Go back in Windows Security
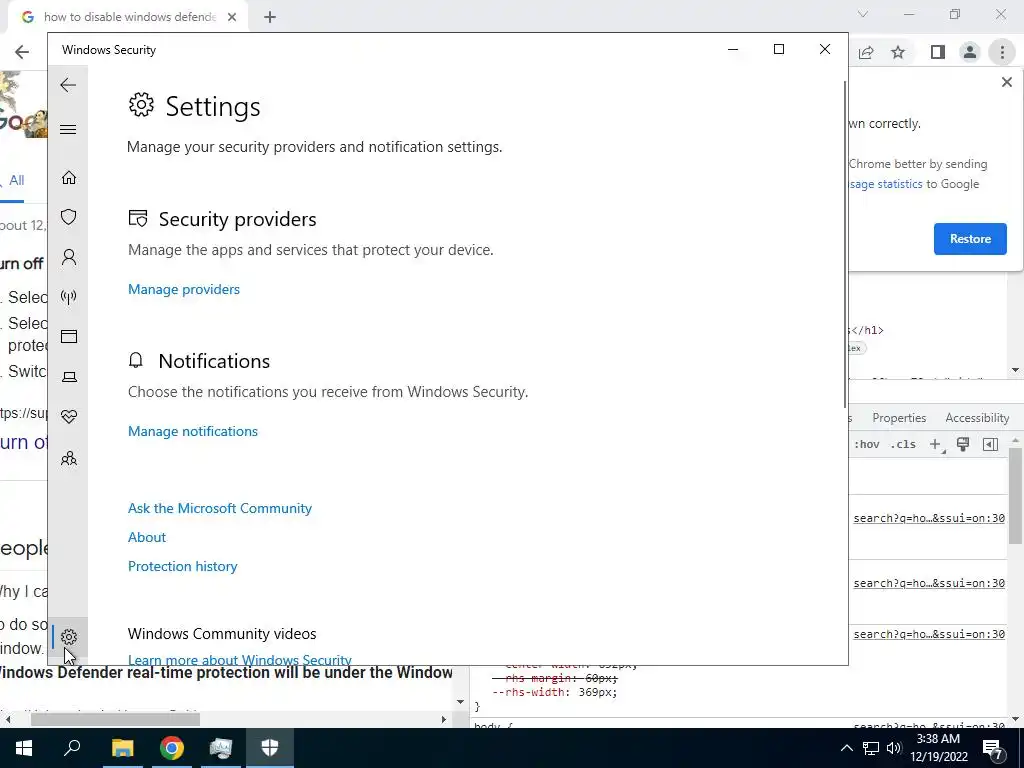Image resolution: width=1024 pixels, height=768 pixels. [x=68, y=85]
